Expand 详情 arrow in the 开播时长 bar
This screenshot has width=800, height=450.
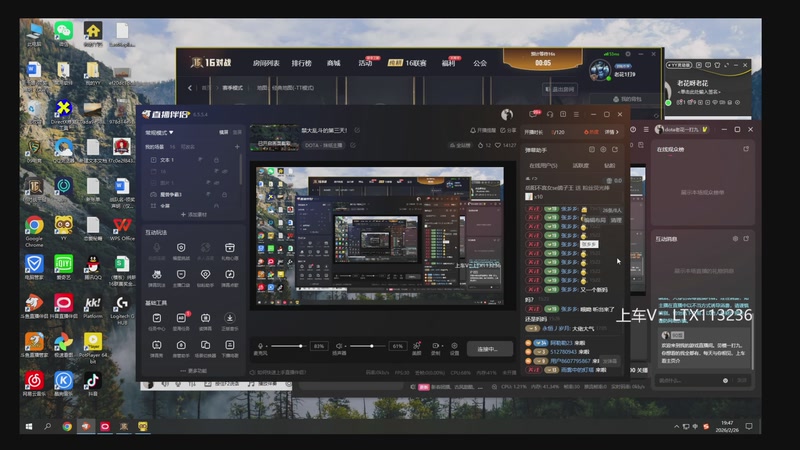pyautogui.click(x=612, y=132)
